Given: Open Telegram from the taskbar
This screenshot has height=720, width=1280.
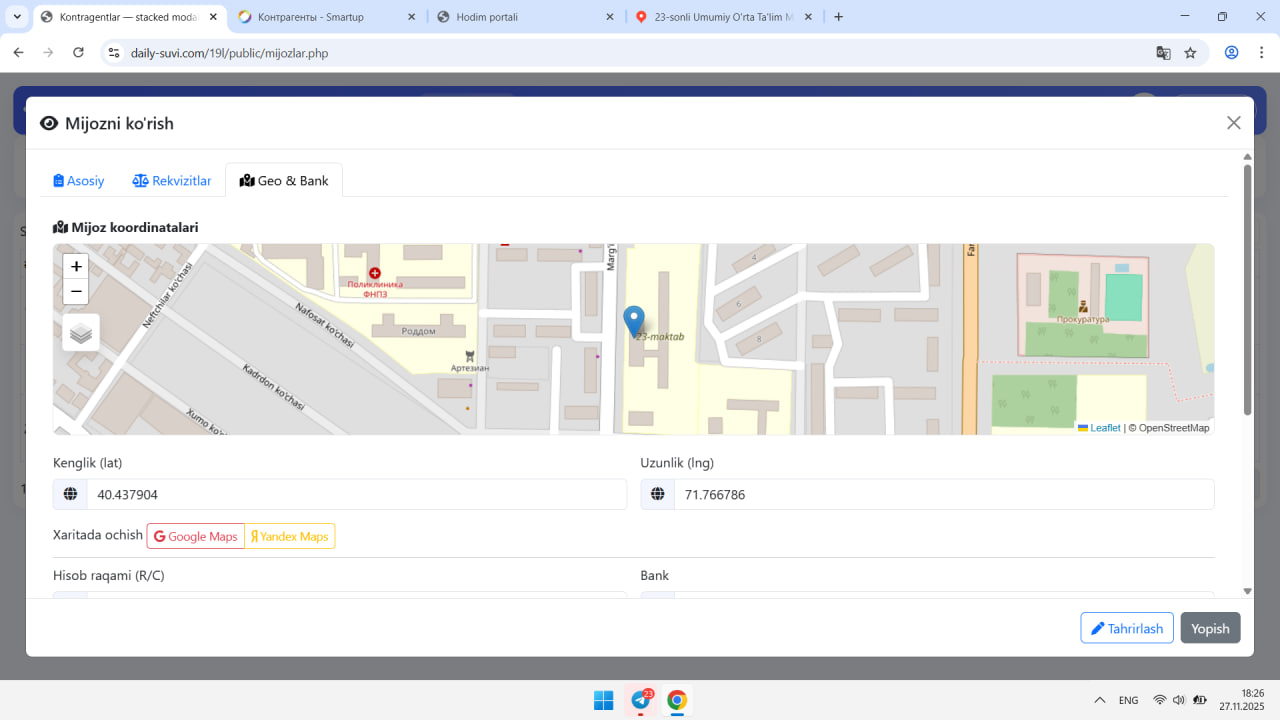Looking at the screenshot, I should pyautogui.click(x=640, y=700).
